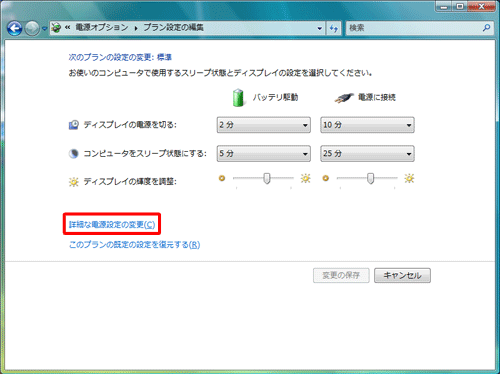Select プラン設定の編集 in the breadcrumb

[173, 27]
